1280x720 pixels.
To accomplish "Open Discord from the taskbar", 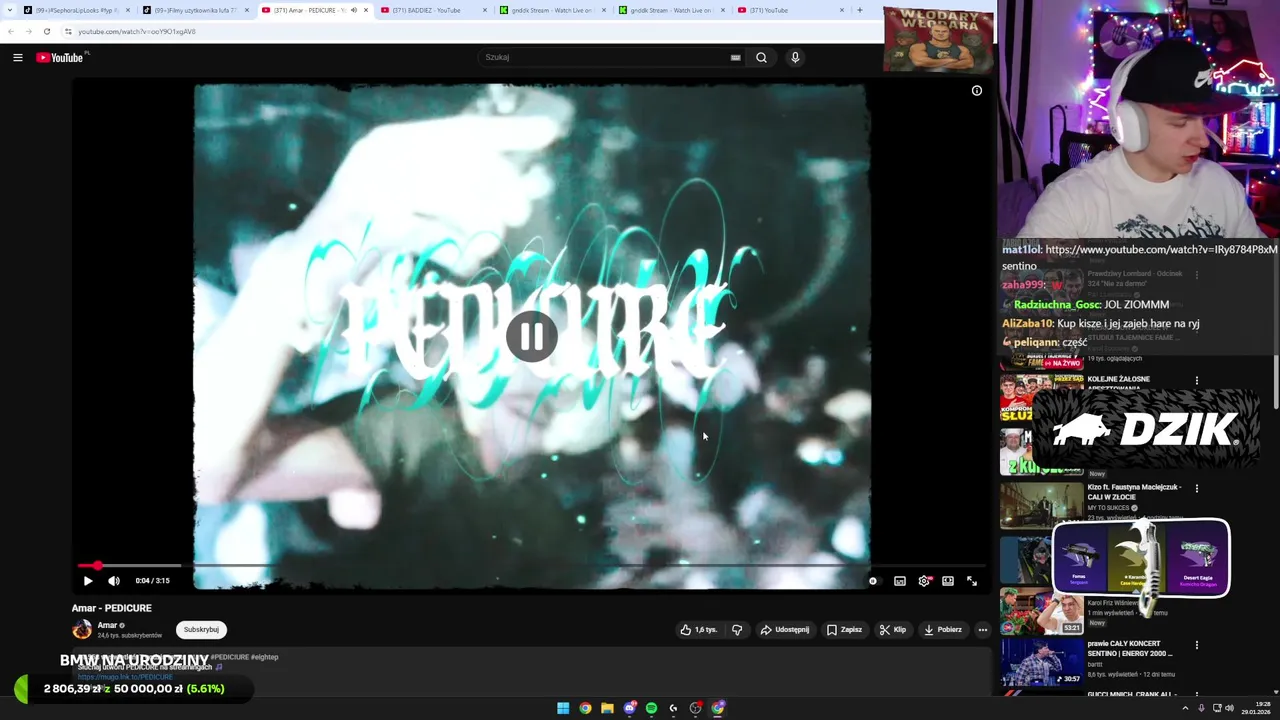I will click(629, 708).
